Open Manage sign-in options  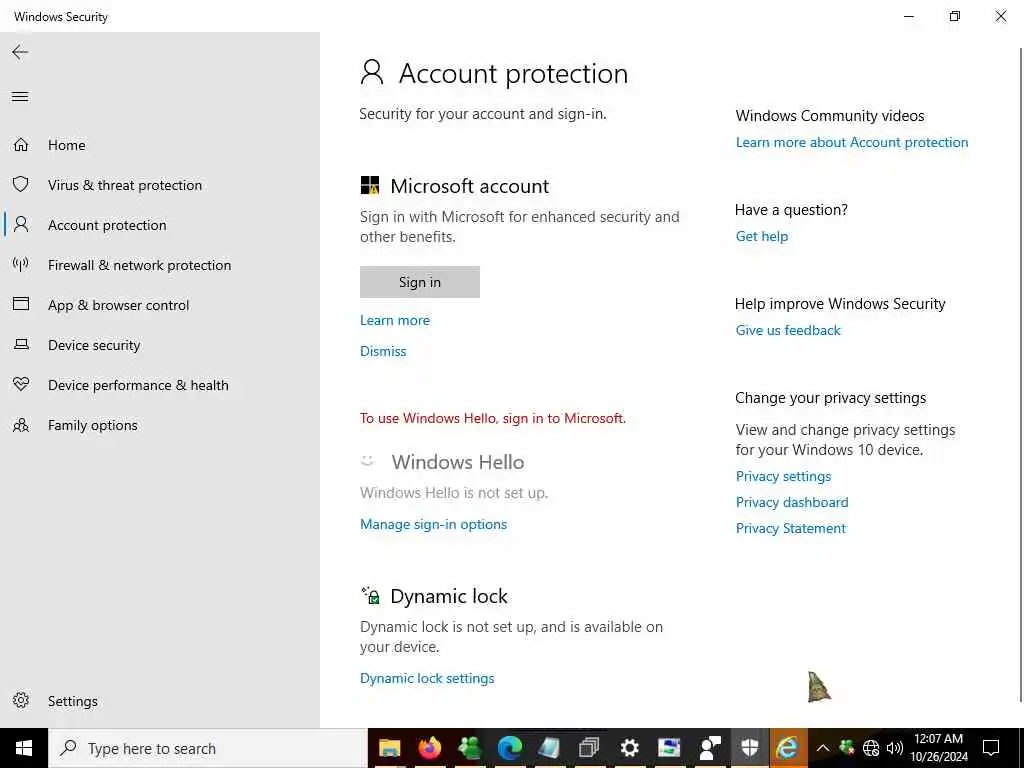pos(433,524)
